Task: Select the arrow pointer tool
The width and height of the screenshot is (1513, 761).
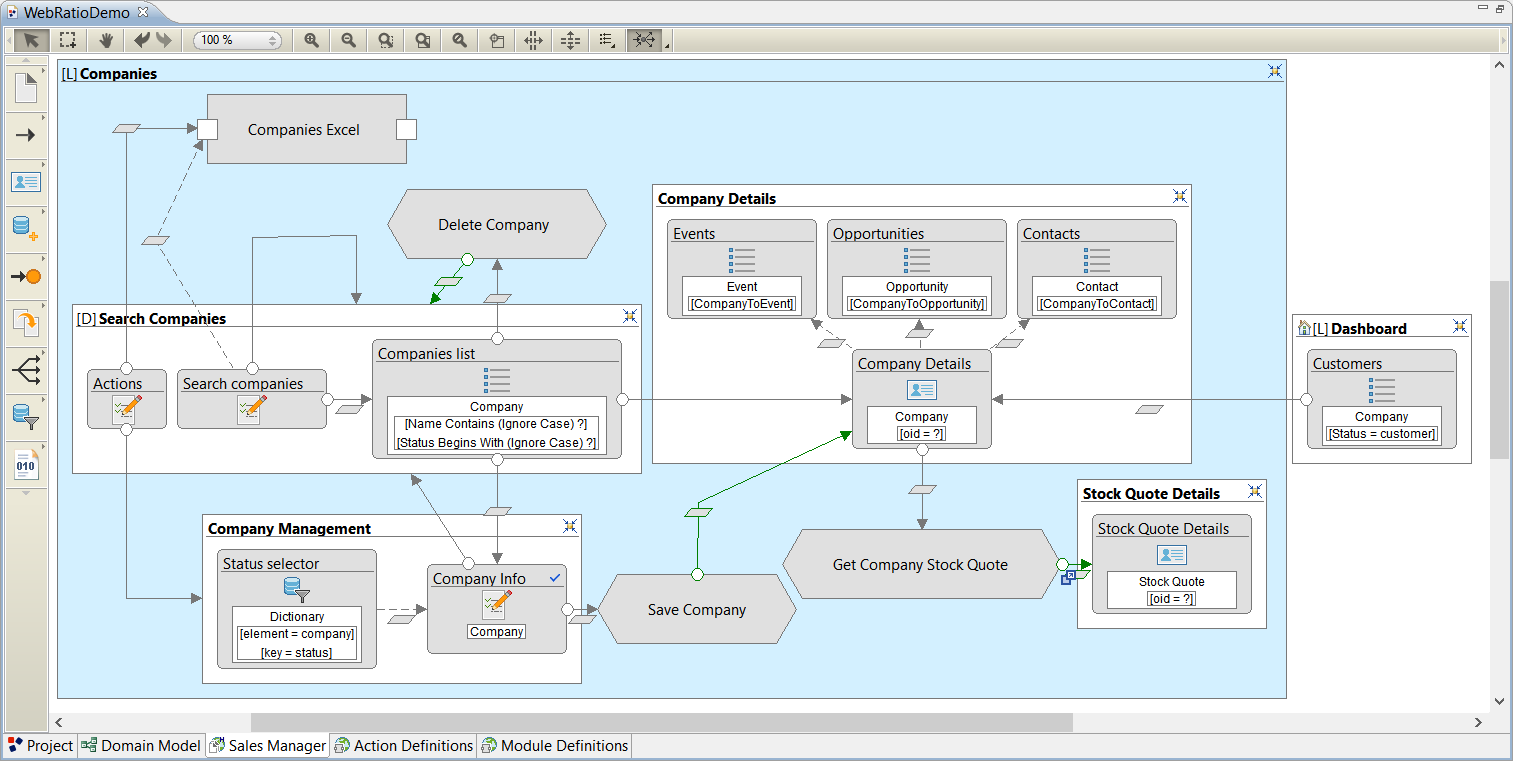Action: click(x=31, y=40)
